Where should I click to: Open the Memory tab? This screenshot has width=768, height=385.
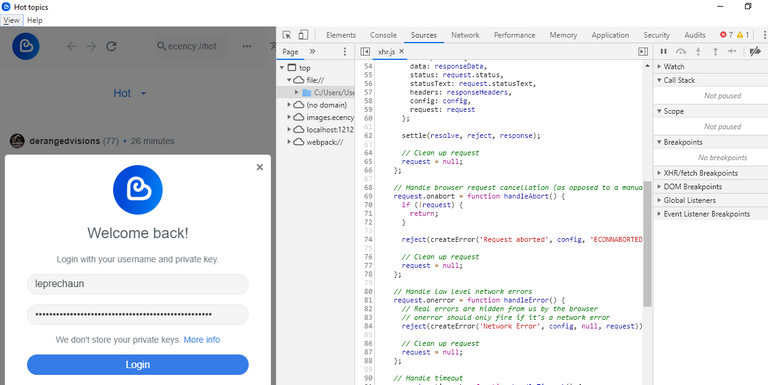pyautogui.click(x=563, y=35)
